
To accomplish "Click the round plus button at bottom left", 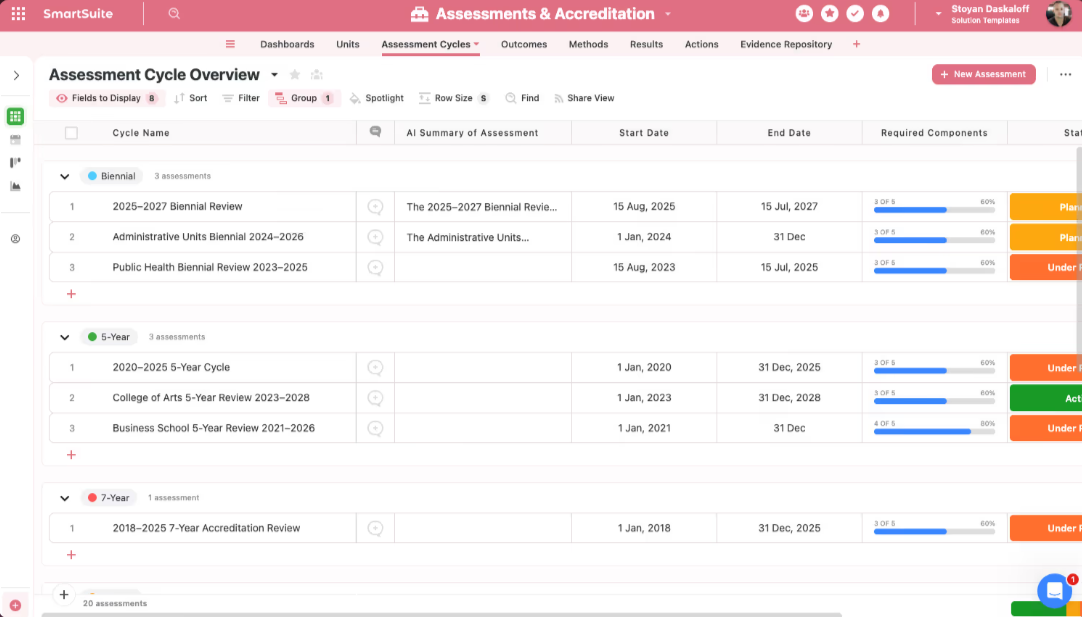I will click(x=63, y=594).
